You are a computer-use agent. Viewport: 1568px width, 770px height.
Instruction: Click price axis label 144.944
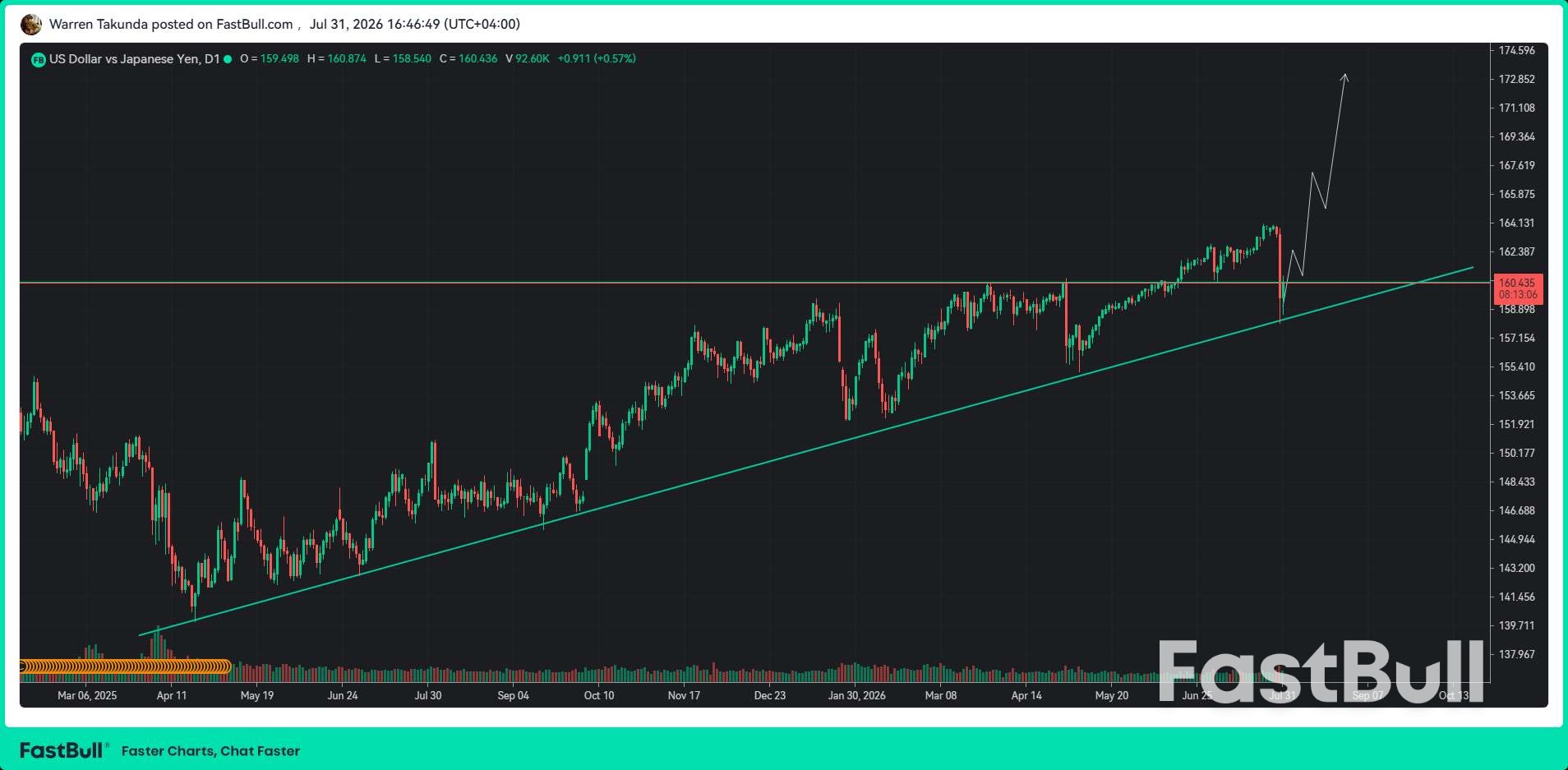point(1516,540)
